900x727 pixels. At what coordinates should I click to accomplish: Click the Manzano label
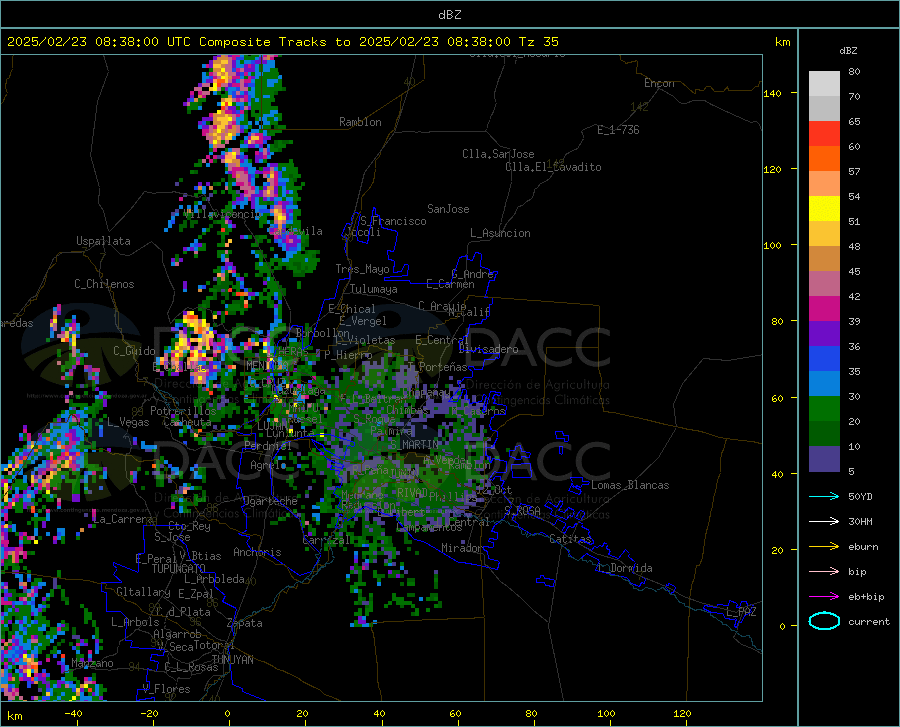click(92, 663)
